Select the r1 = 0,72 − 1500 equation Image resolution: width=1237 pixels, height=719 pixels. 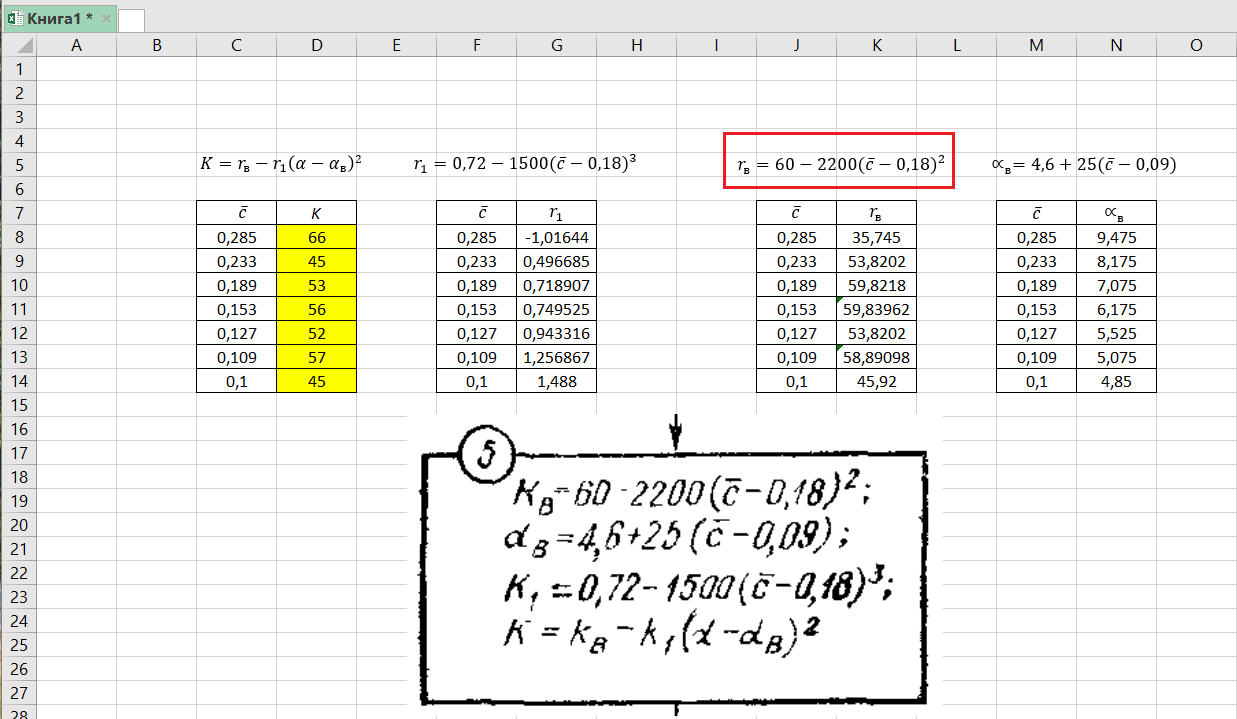[525, 163]
